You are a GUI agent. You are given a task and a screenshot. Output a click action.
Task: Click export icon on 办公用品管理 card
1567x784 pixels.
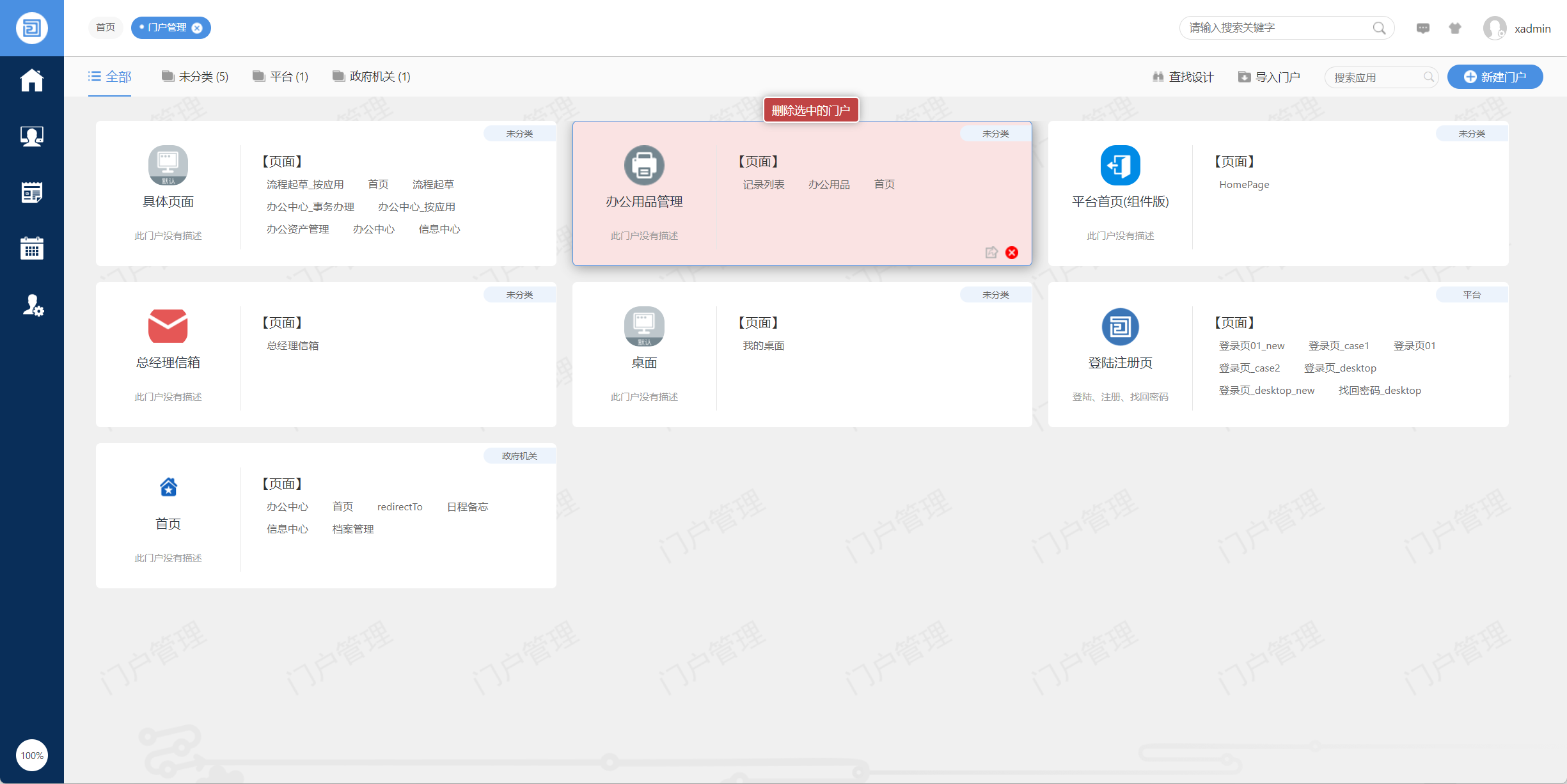click(x=991, y=253)
